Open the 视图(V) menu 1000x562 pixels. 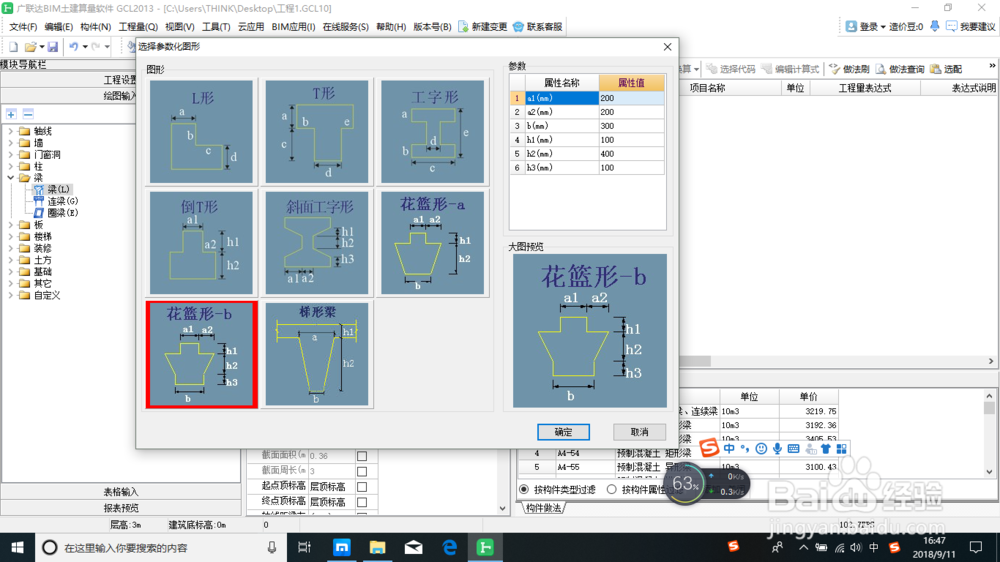pos(180,27)
